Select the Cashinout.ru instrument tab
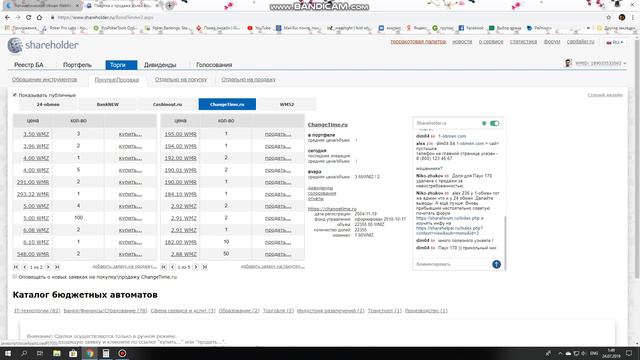Viewport: 640px width, 360px height. [167, 104]
